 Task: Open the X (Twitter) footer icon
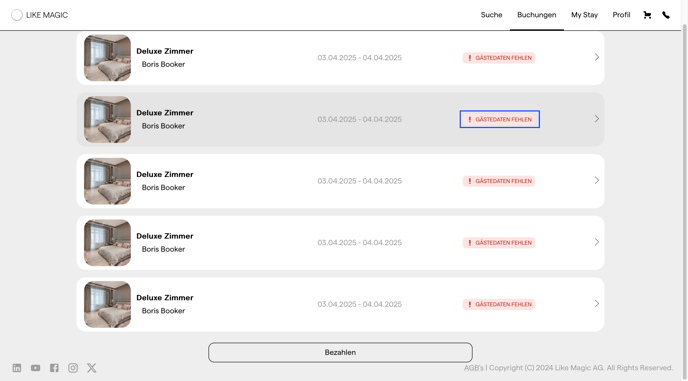pos(92,368)
